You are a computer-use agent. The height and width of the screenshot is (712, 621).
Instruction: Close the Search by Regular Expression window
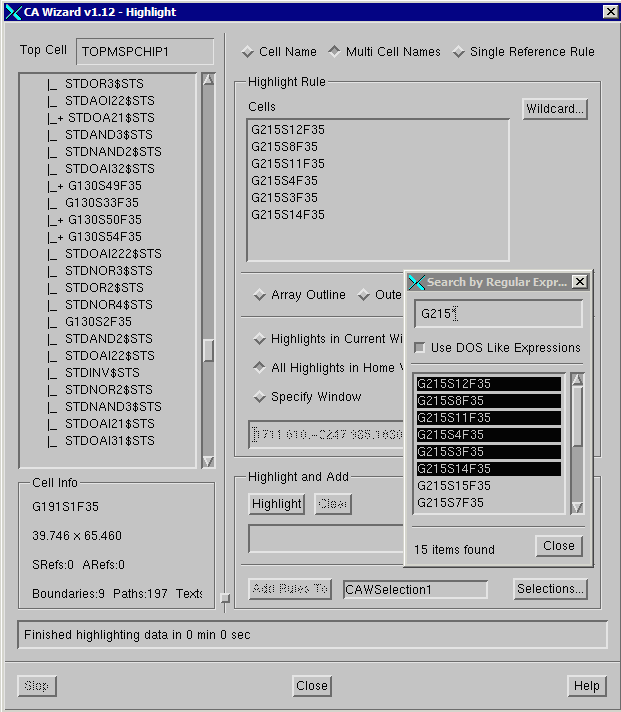coord(580,282)
